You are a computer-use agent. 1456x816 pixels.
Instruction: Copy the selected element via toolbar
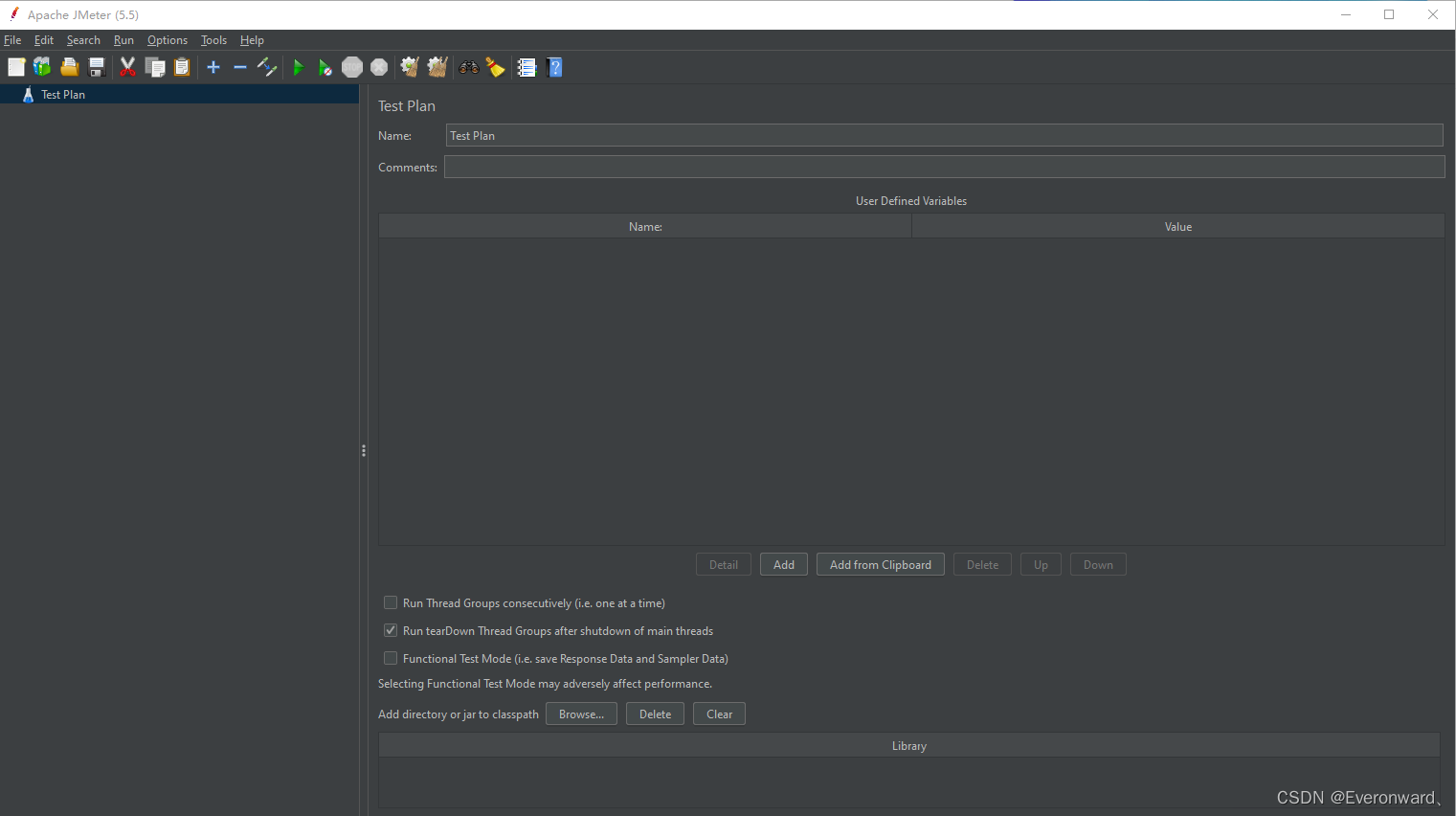click(155, 67)
